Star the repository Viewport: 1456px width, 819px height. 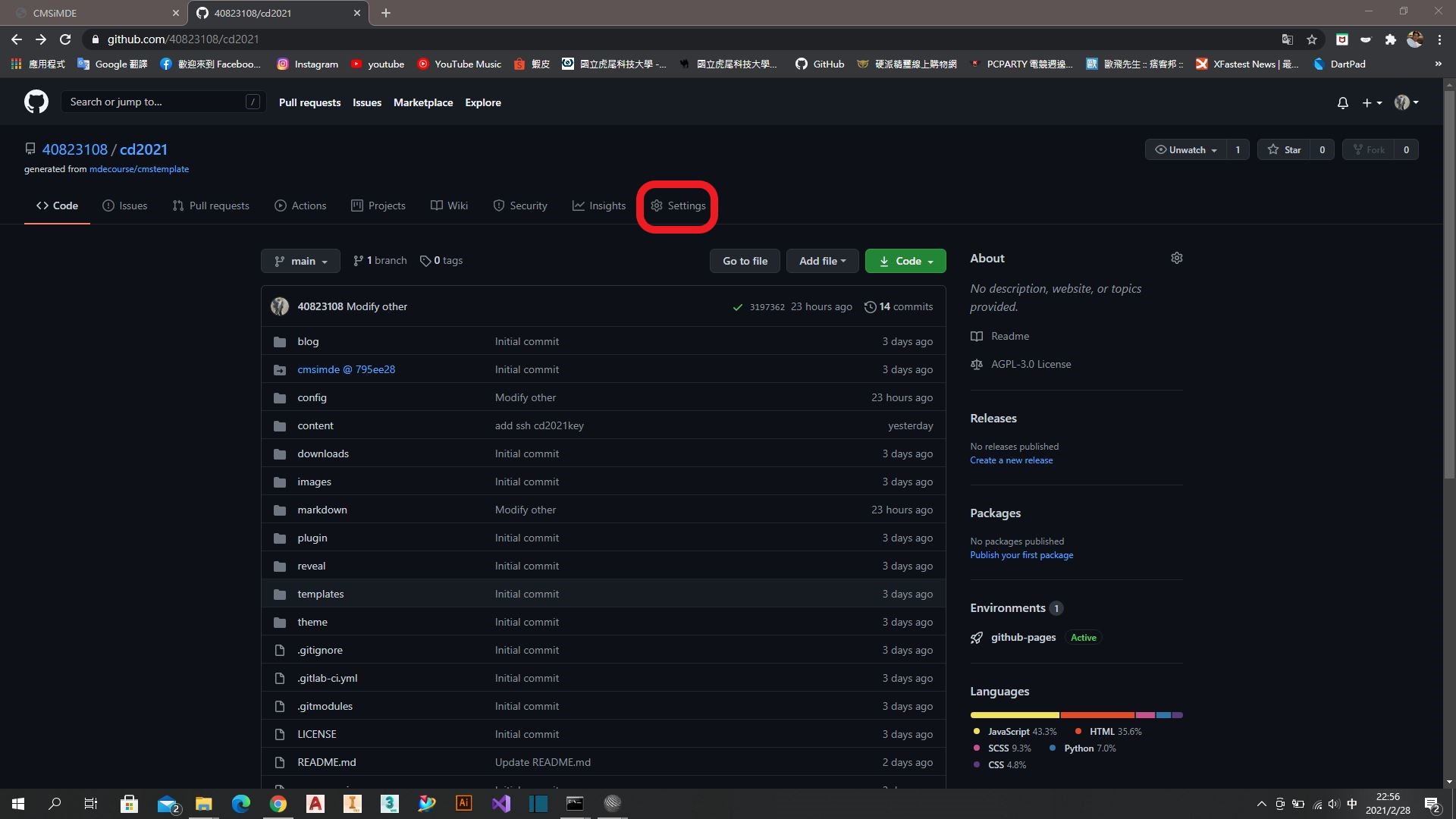coord(1284,149)
